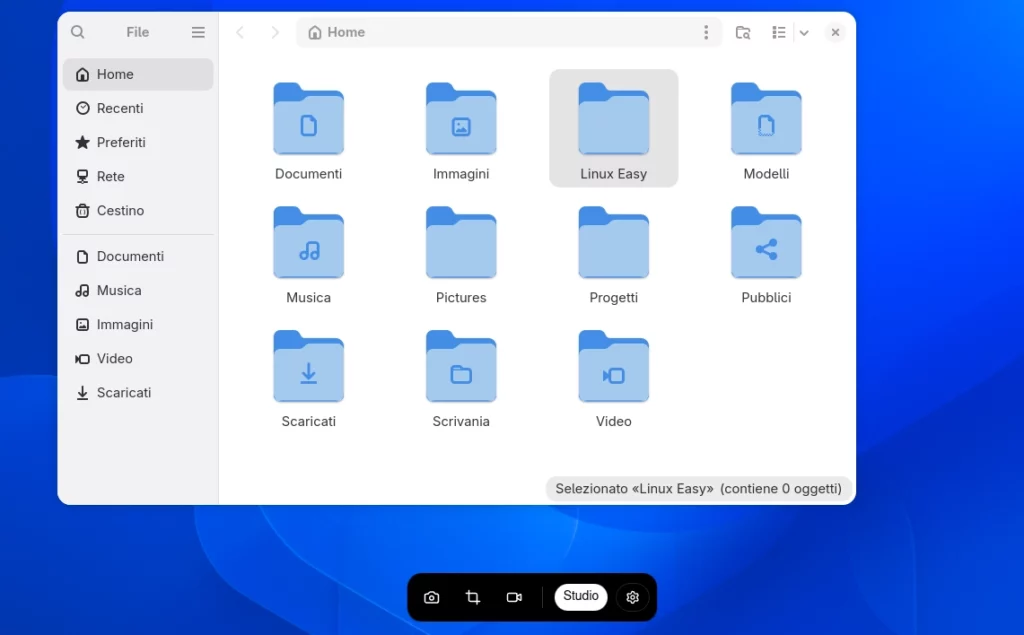Open Musica bookmark in sidebar
This screenshot has height=635, width=1024.
(x=138, y=290)
